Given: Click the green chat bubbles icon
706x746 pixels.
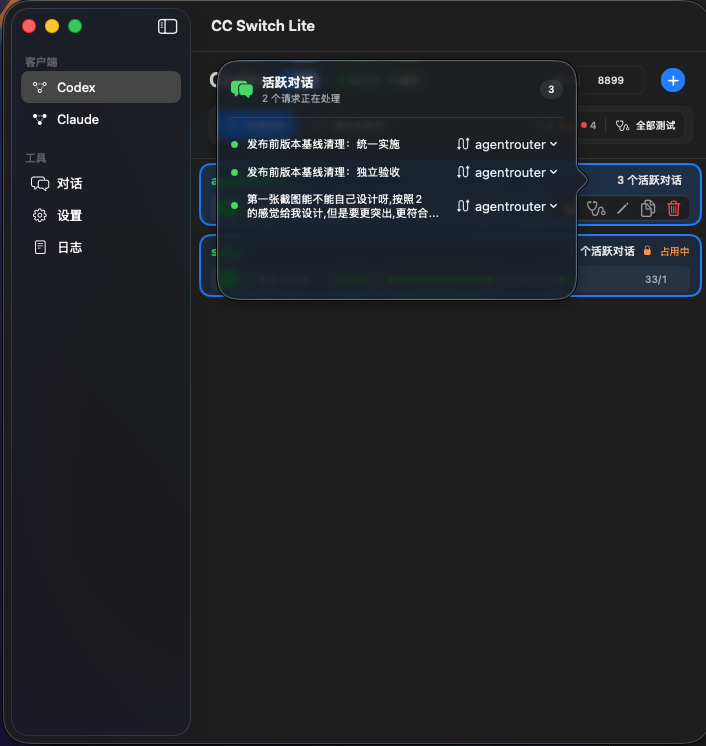Looking at the screenshot, I should click(242, 89).
